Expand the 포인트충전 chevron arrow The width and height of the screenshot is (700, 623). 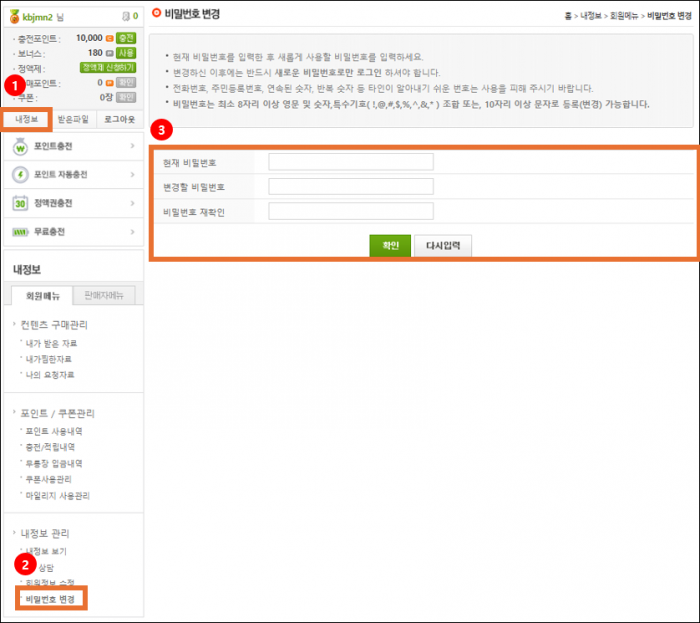pyautogui.click(x=132, y=147)
